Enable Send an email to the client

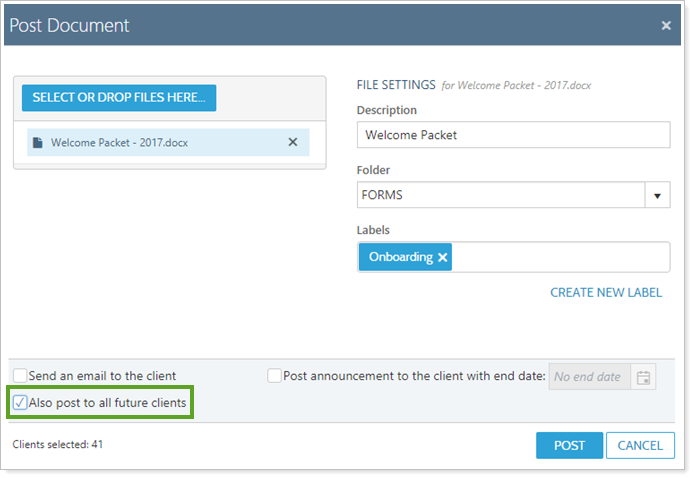(21, 376)
